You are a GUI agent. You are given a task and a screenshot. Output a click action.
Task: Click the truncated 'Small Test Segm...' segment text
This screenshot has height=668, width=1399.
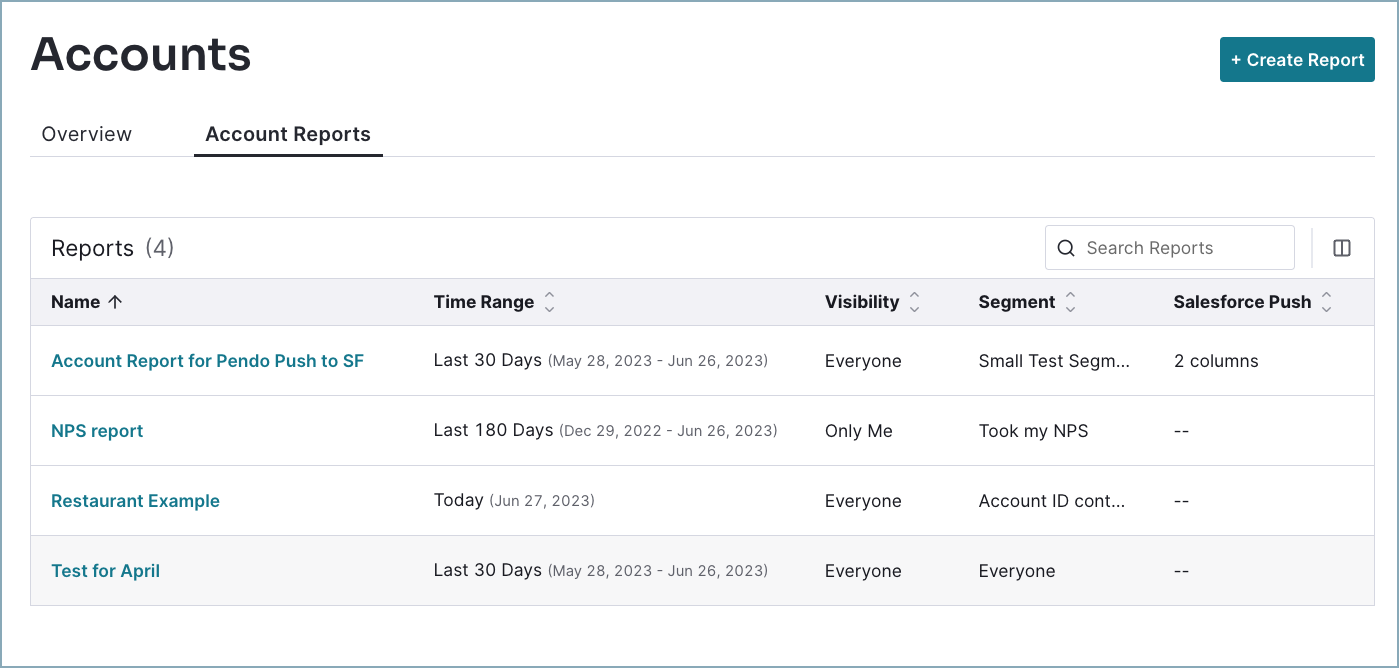point(1054,360)
